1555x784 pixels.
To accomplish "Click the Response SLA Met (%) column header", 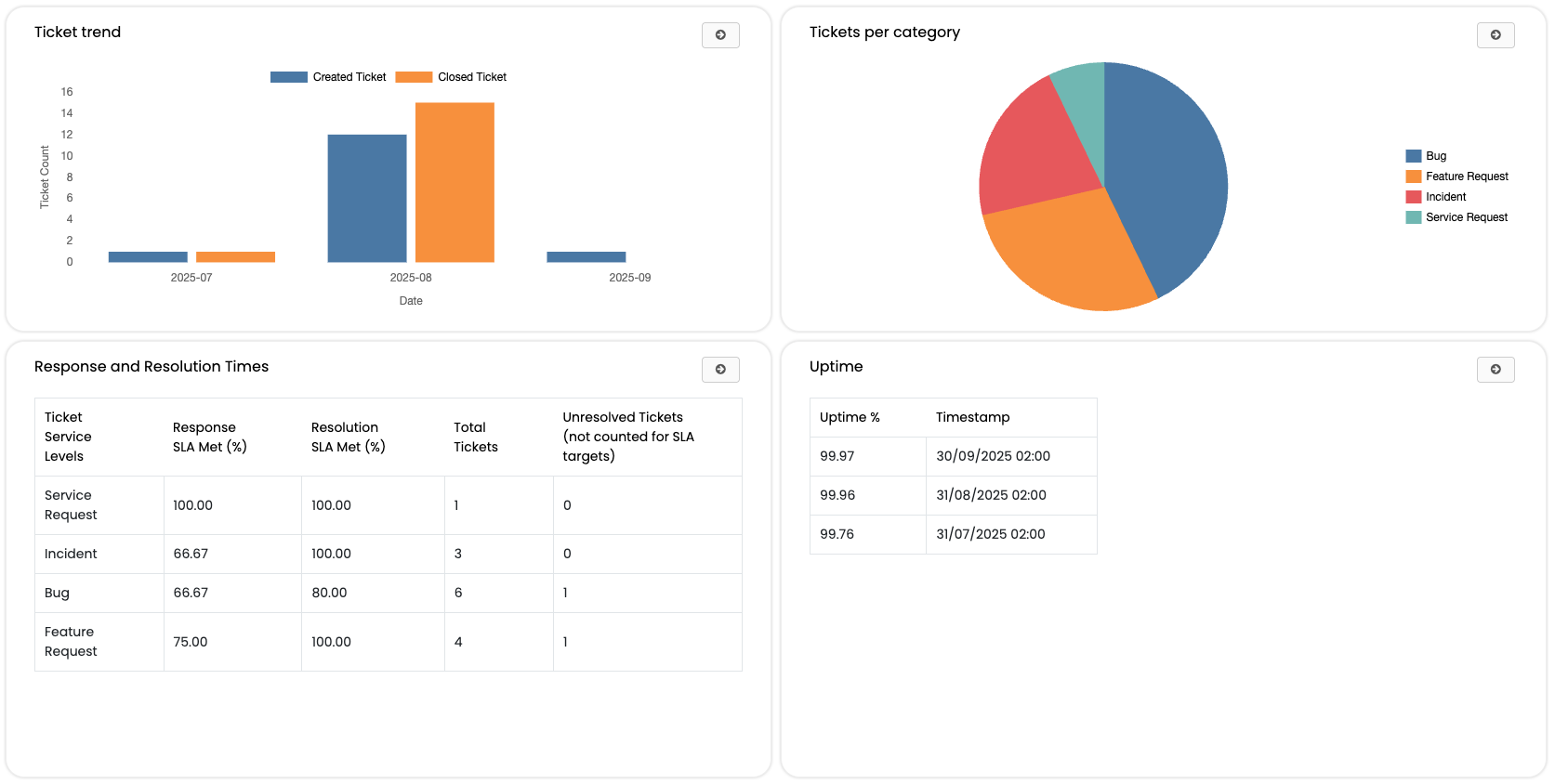I will (210, 438).
